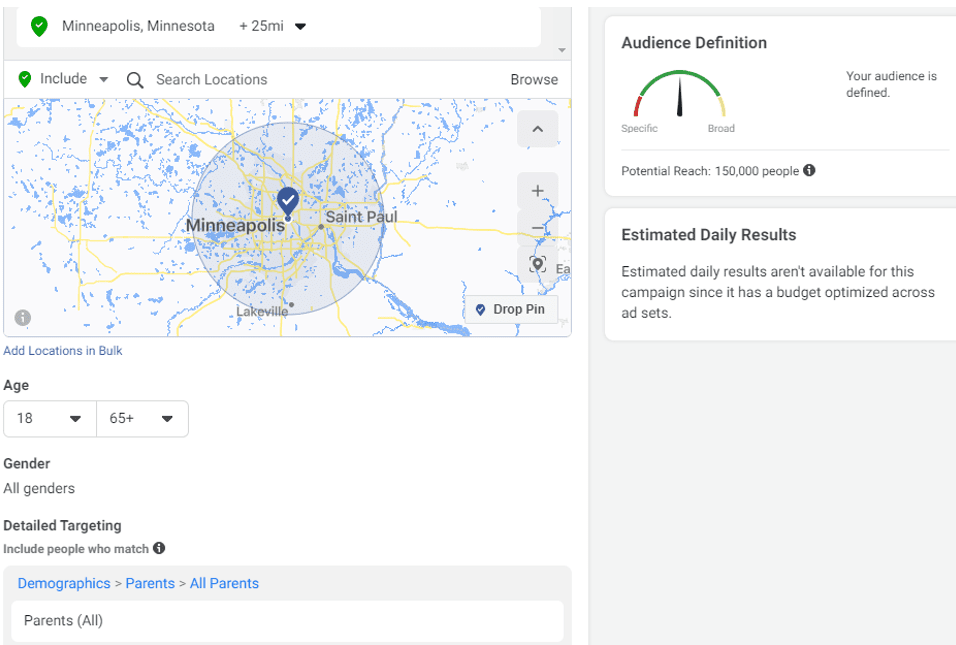Screen dimensions: 956x645
Task: Click the map info icon in the bottom-left corner
Action: [22, 317]
